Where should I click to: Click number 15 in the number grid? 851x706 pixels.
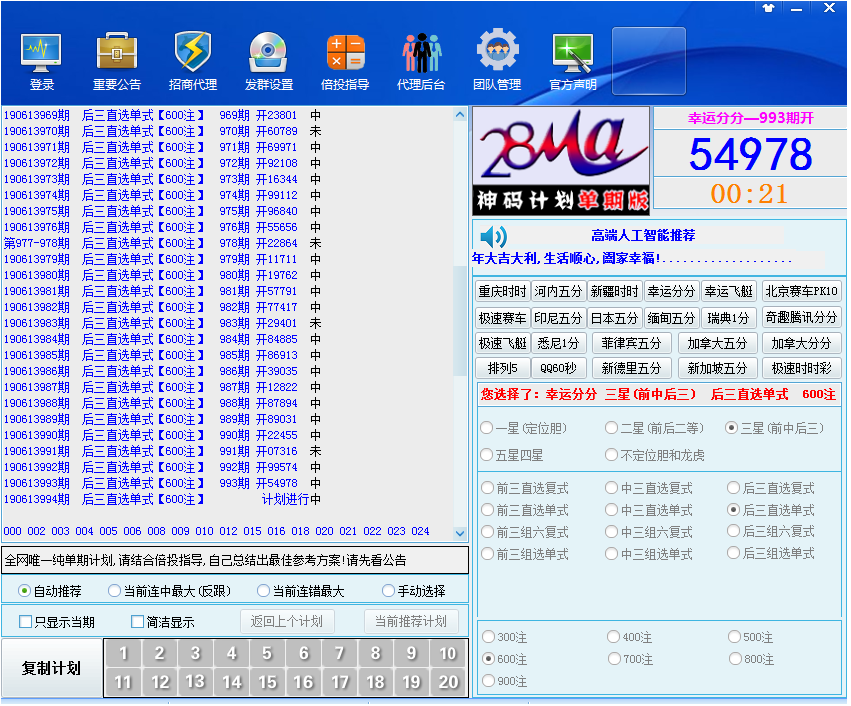268,682
